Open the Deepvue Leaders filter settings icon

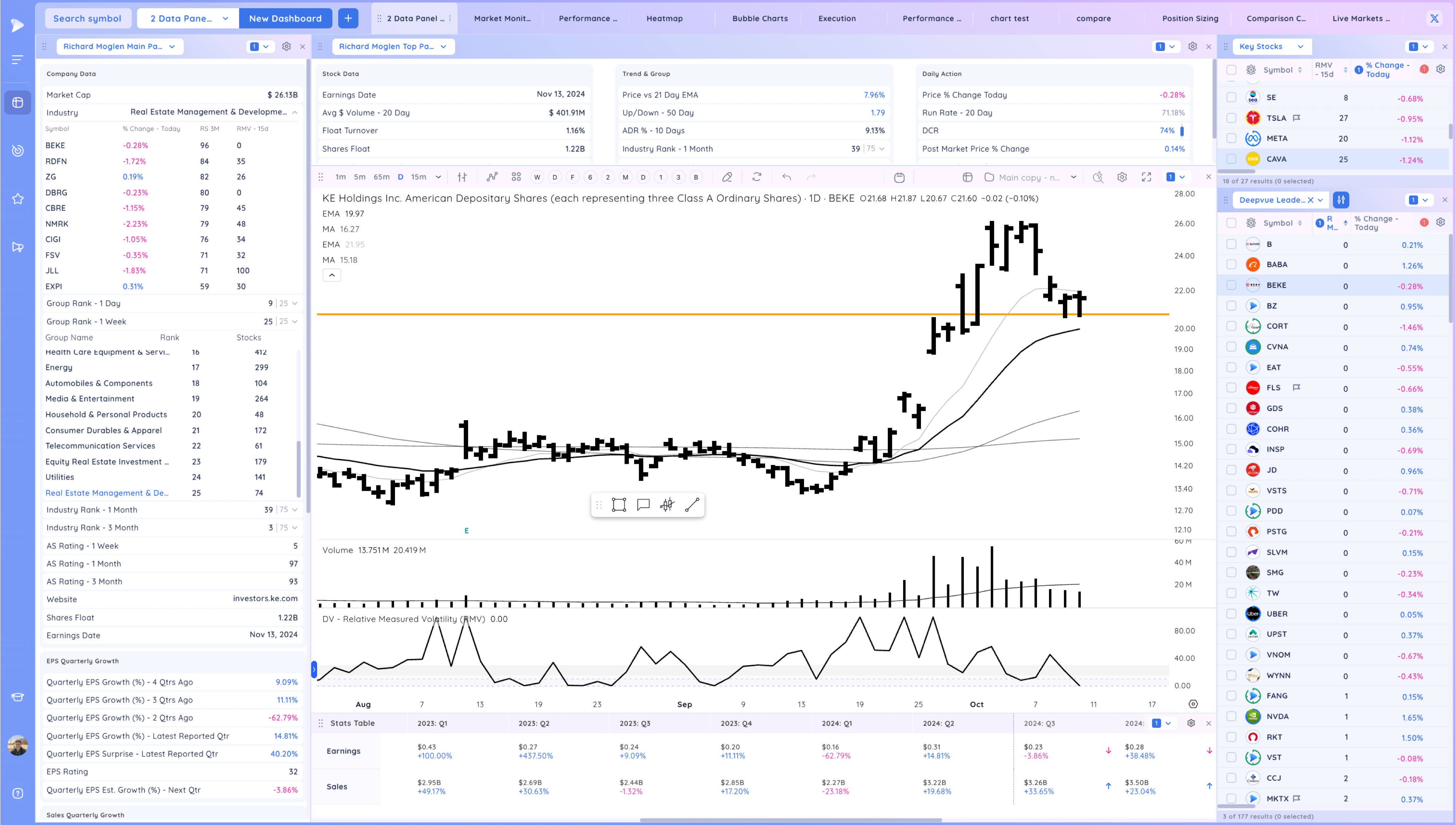point(1341,200)
